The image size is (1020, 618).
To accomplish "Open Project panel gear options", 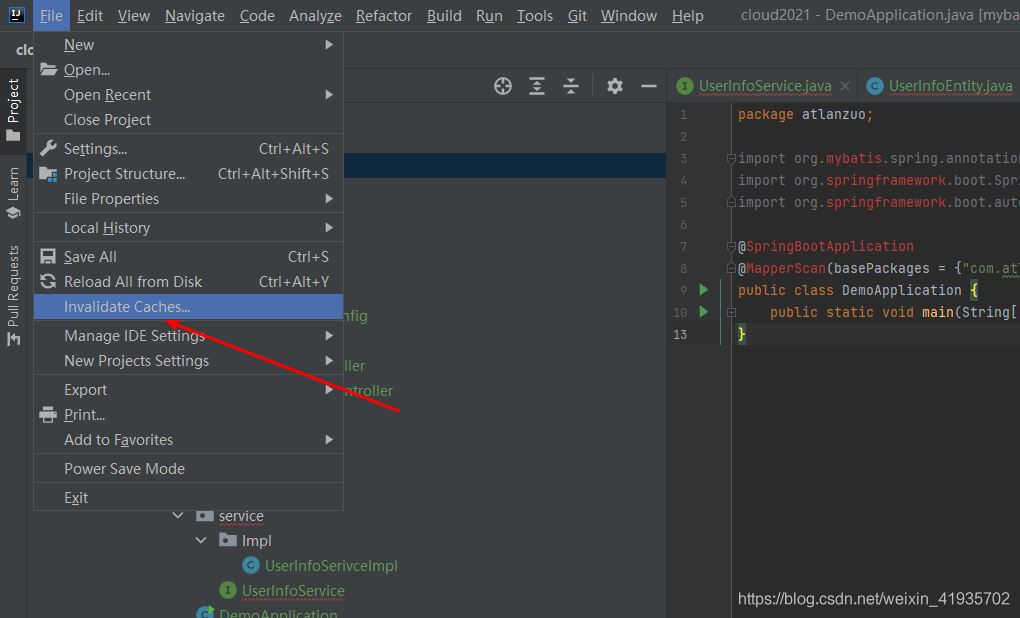I will tap(615, 86).
